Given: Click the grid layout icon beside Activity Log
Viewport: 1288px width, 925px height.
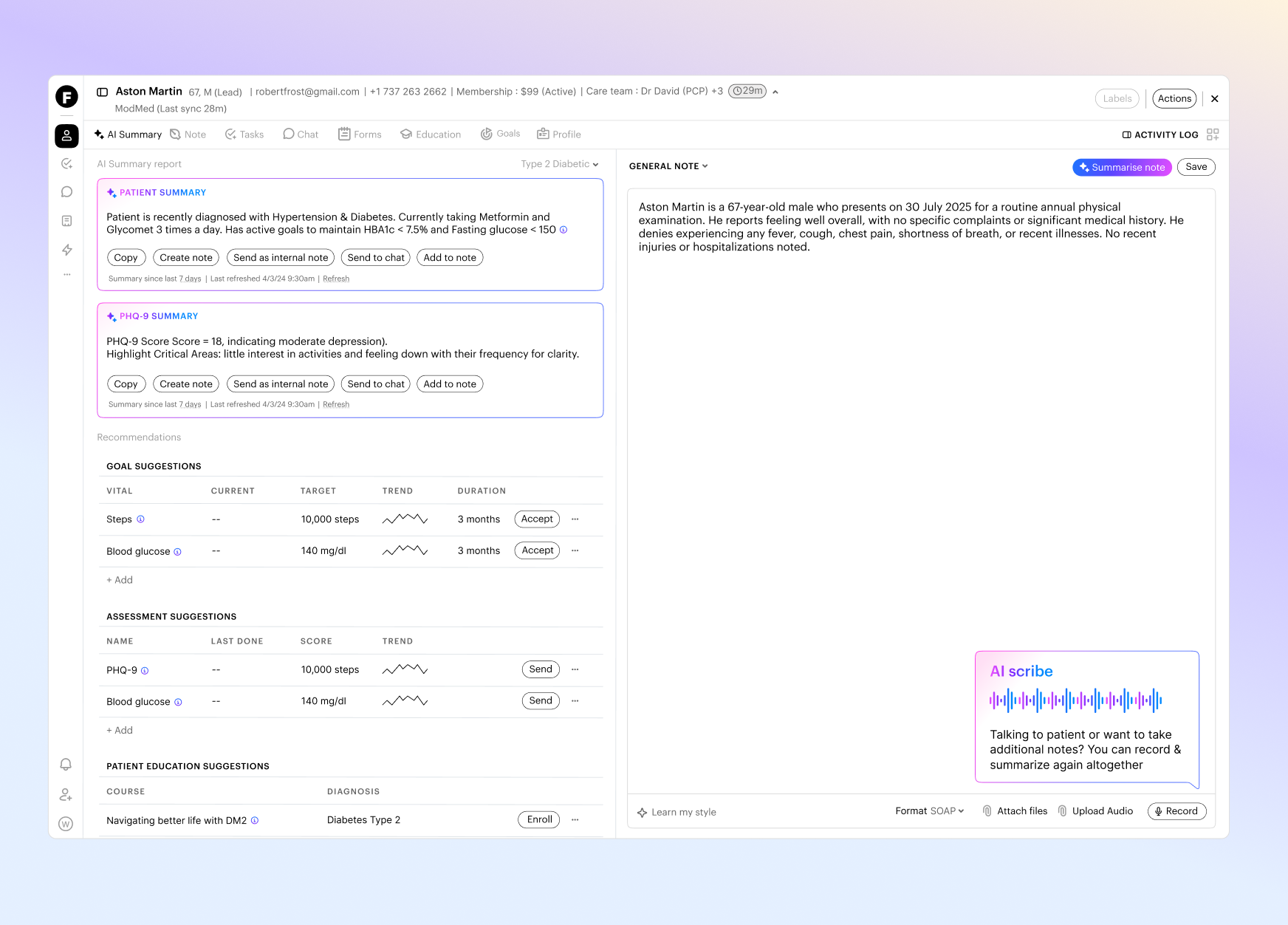Looking at the screenshot, I should (x=1212, y=134).
